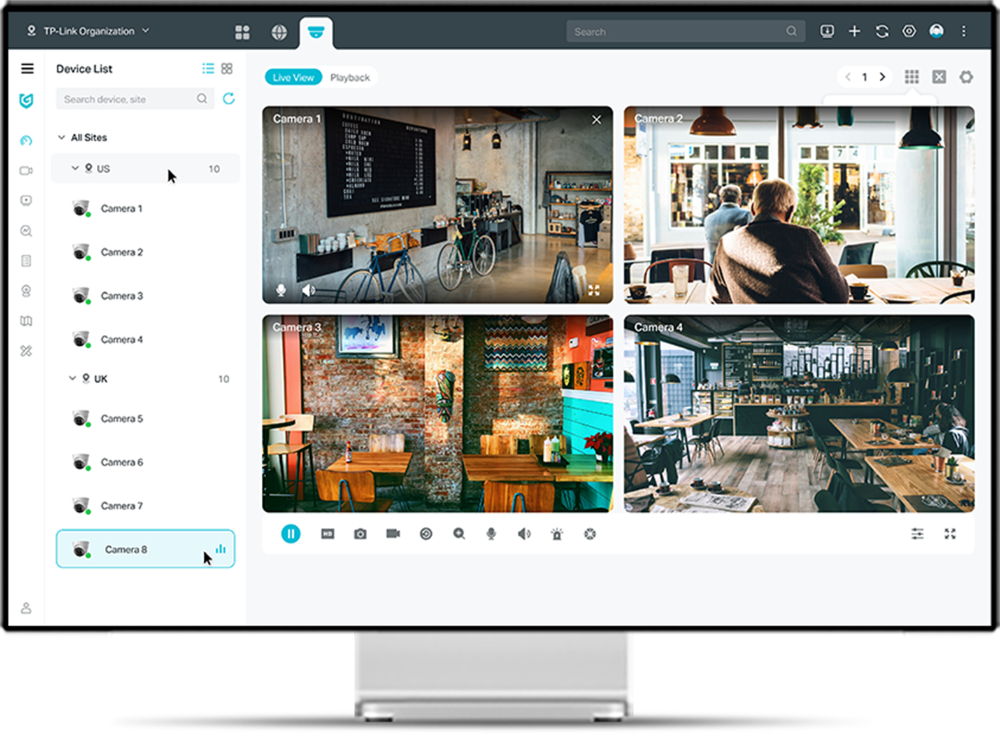Refresh the device list

230,99
